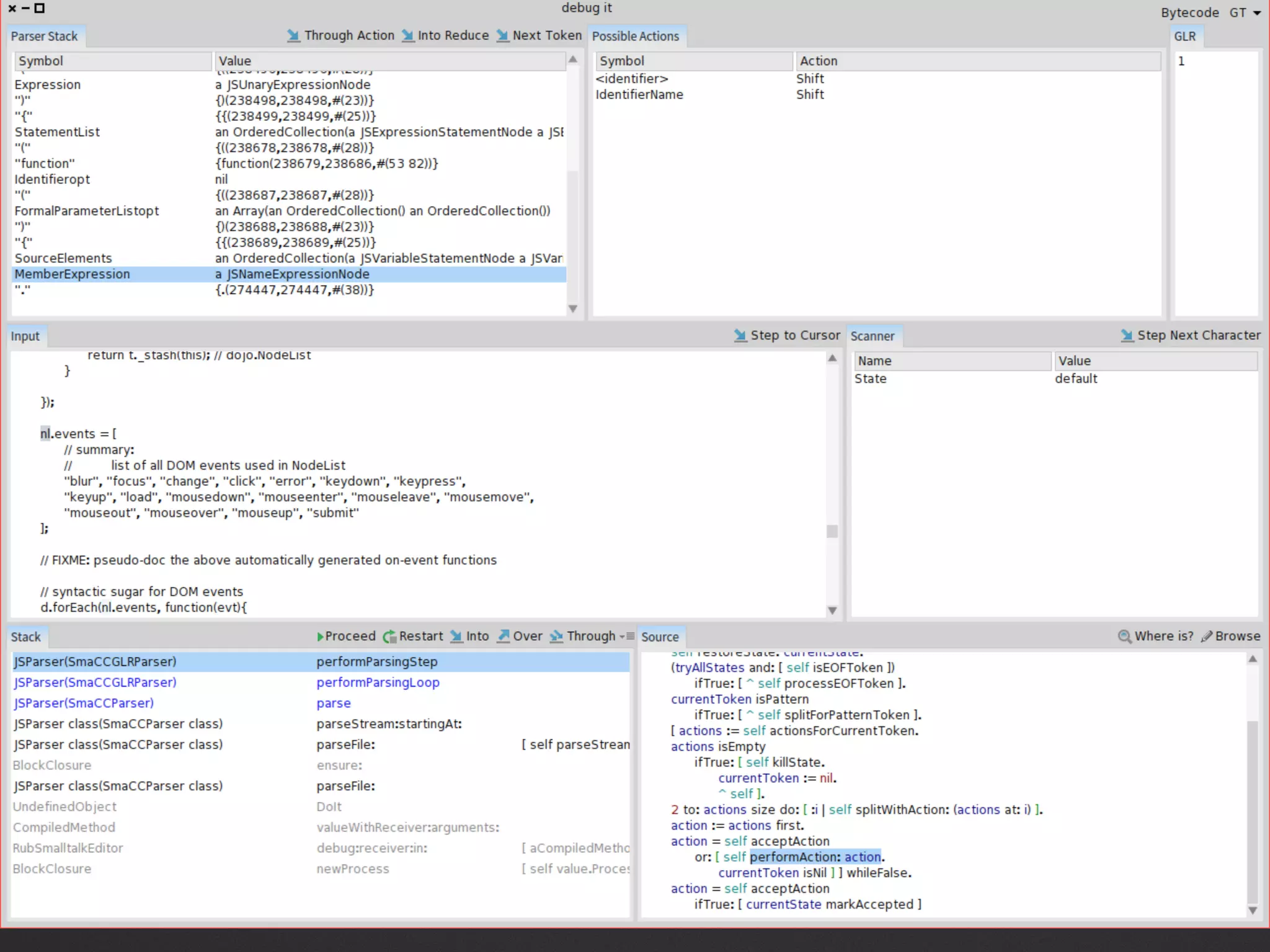The image size is (1270, 952).
Task: Select the RubSmalltalkEditor debug:receiver:in: frame
Action: pos(321,848)
